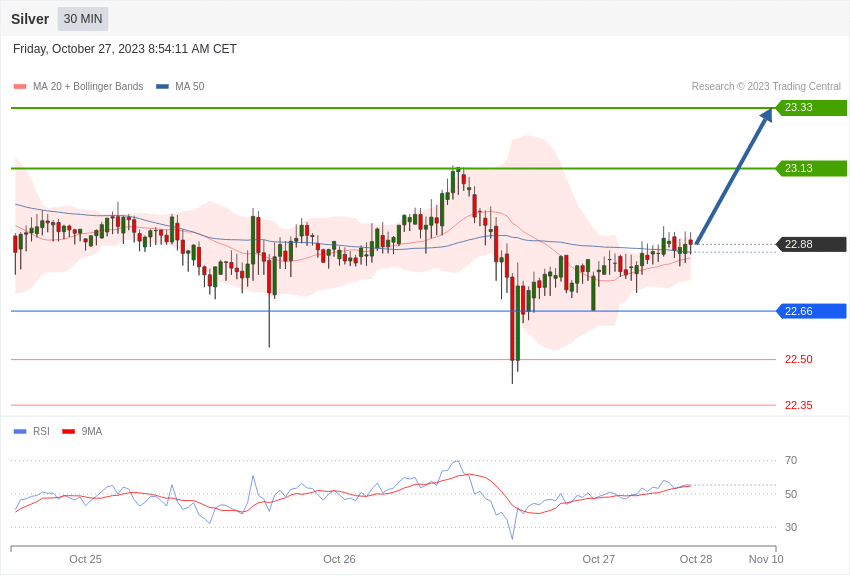Click the 23.13 green resistance price tag

812,169
